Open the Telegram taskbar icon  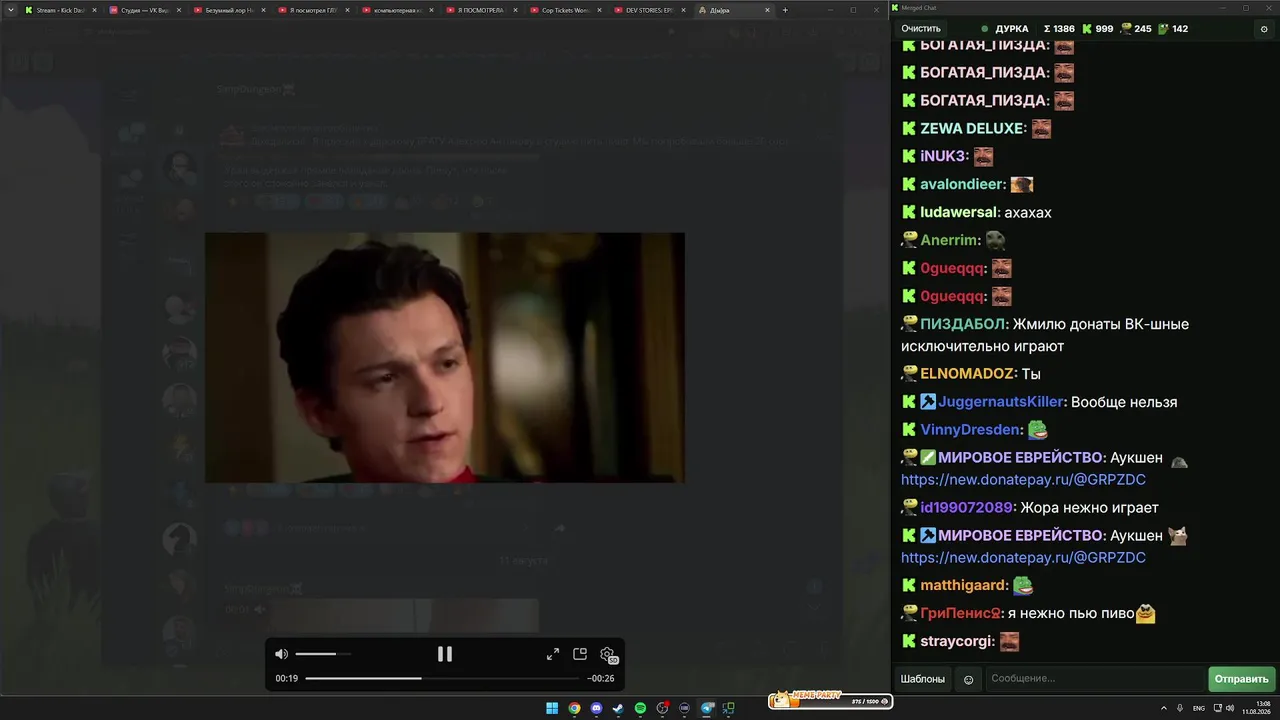(707, 709)
